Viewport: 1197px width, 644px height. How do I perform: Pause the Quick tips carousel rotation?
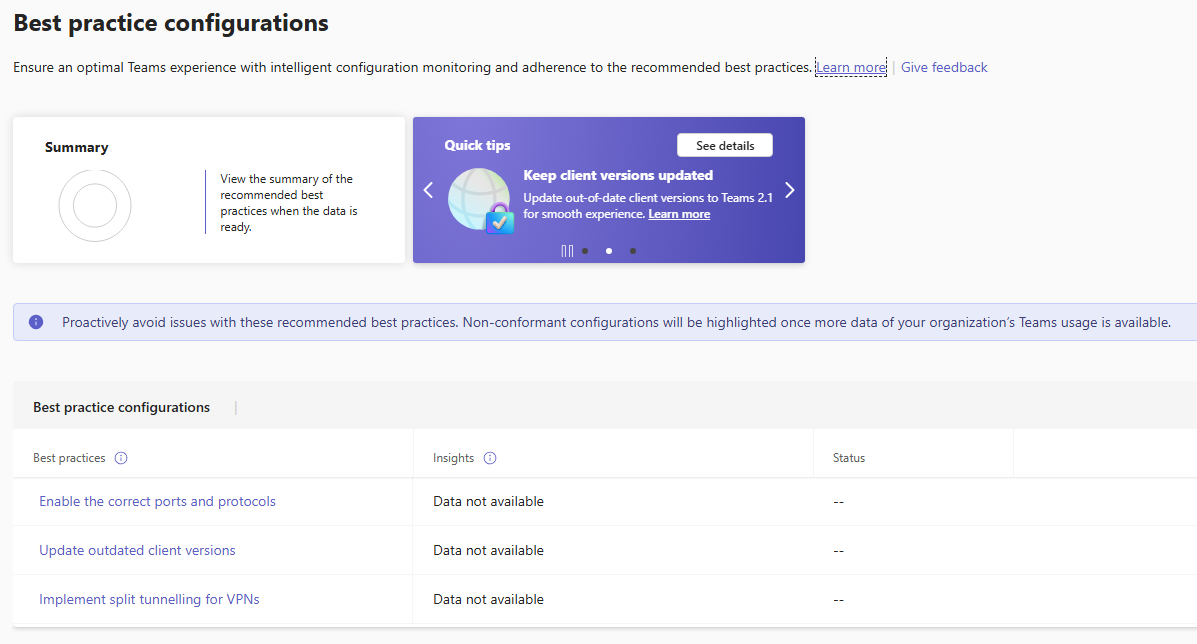566,250
